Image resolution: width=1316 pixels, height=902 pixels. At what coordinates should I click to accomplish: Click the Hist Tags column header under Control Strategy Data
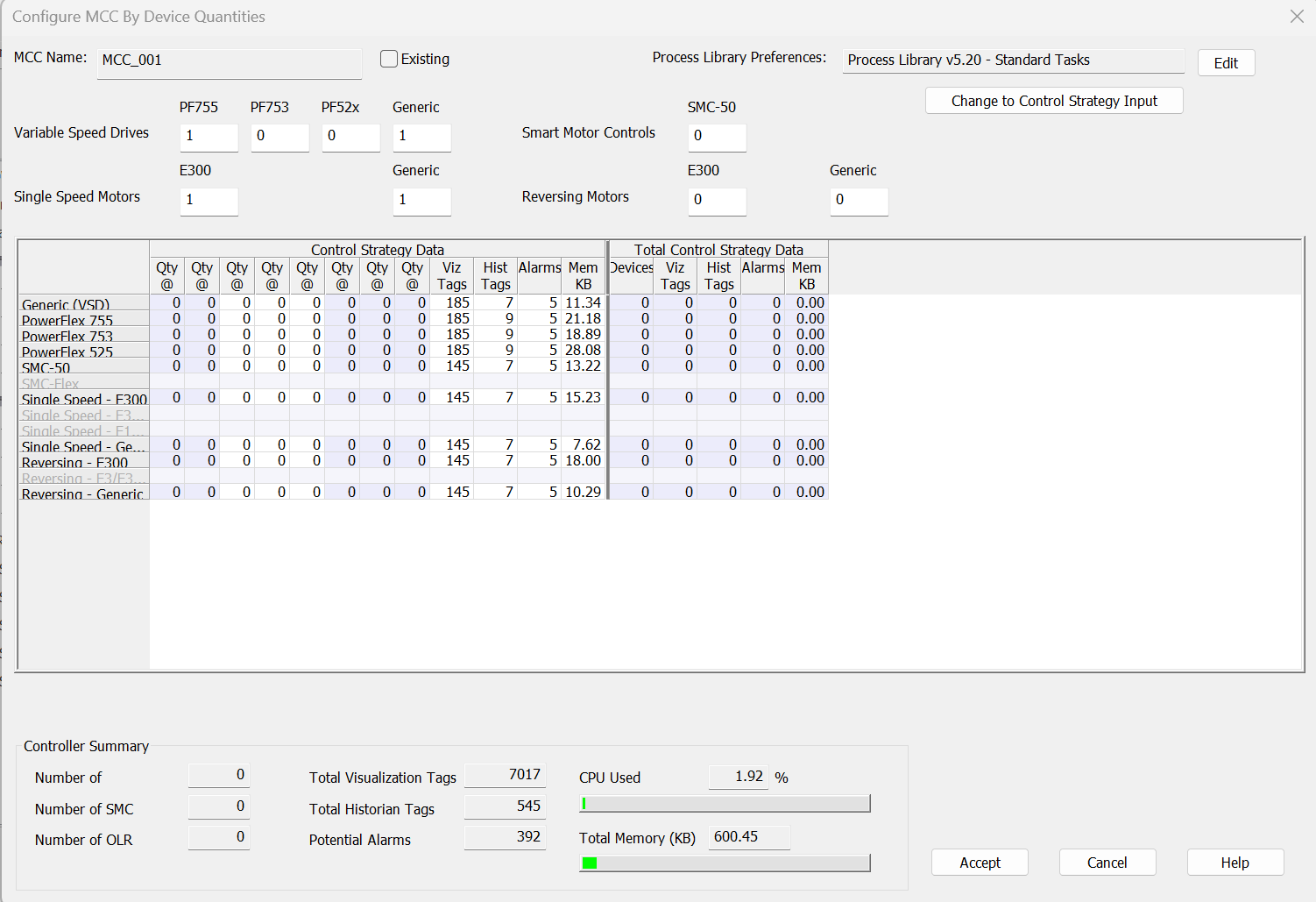point(495,276)
